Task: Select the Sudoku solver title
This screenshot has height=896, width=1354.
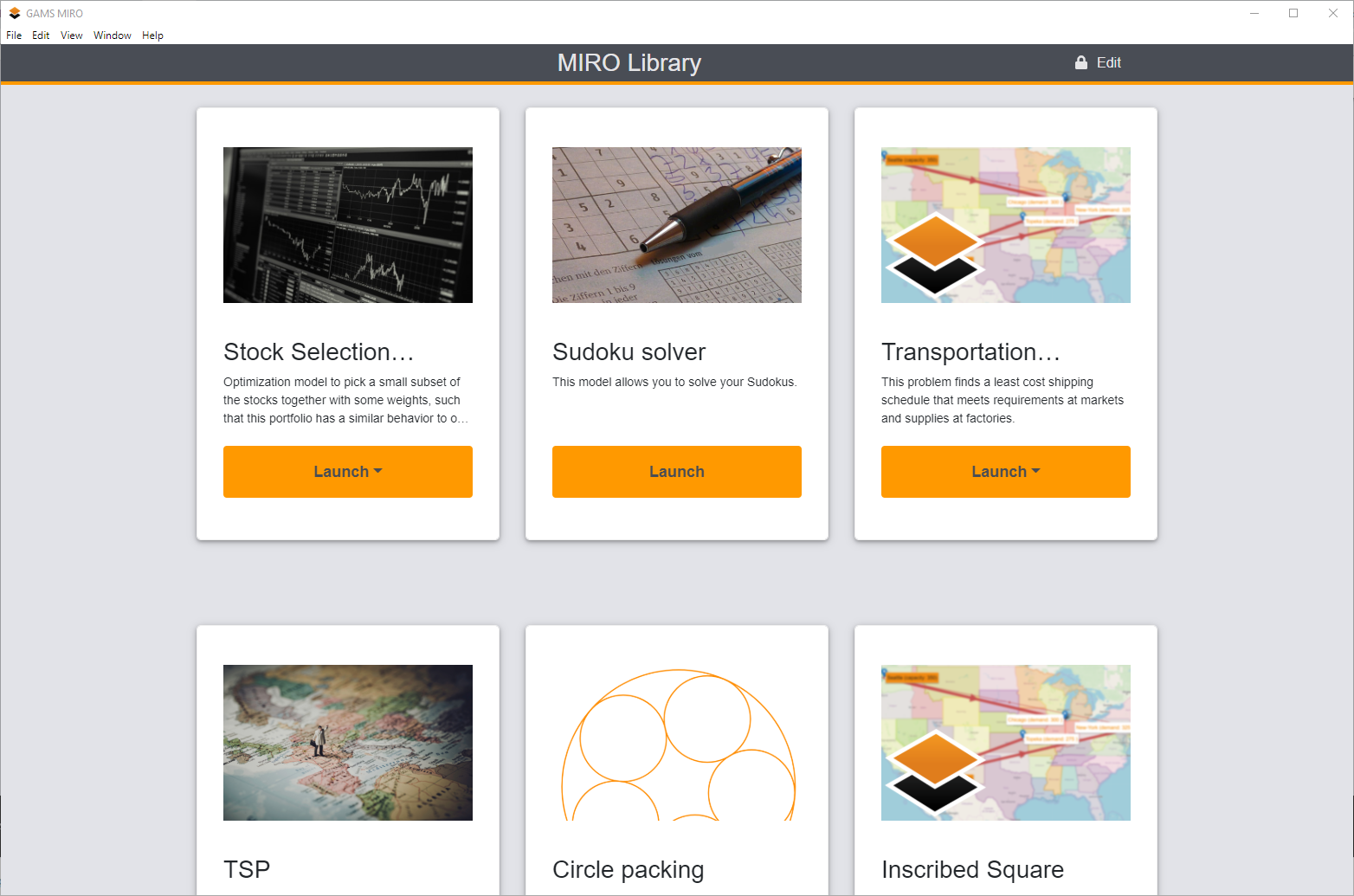Action: point(629,351)
